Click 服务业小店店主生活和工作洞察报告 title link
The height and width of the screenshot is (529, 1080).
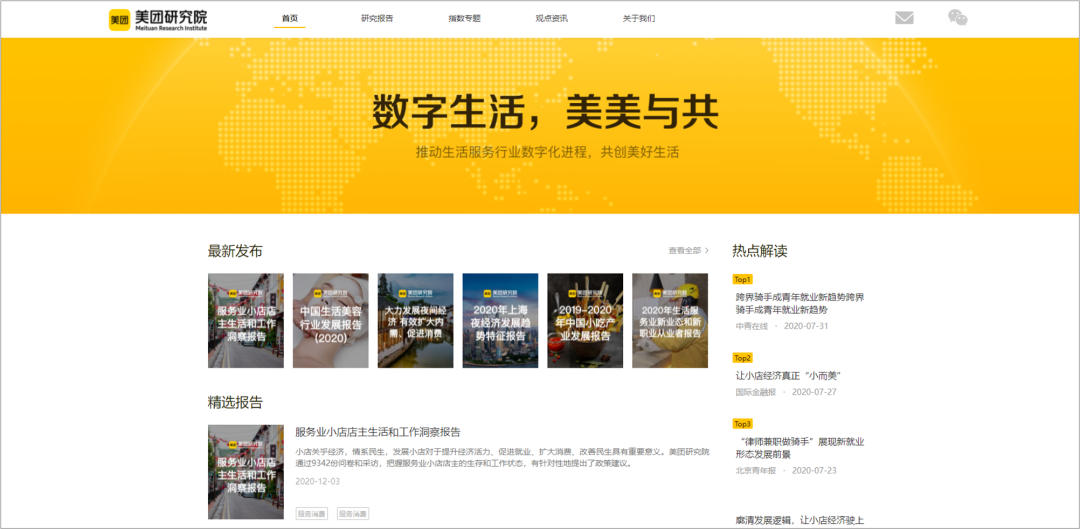coord(377,432)
